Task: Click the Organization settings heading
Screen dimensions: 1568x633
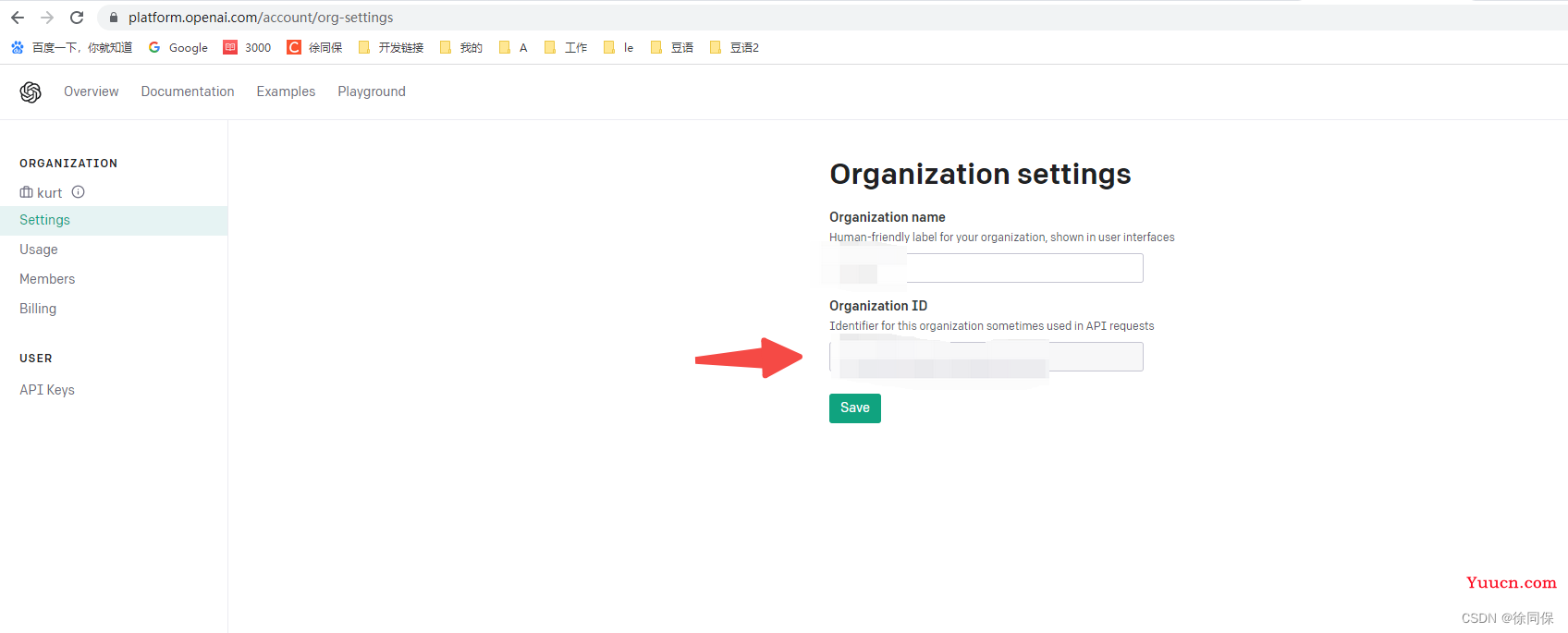Action: point(980,174)
